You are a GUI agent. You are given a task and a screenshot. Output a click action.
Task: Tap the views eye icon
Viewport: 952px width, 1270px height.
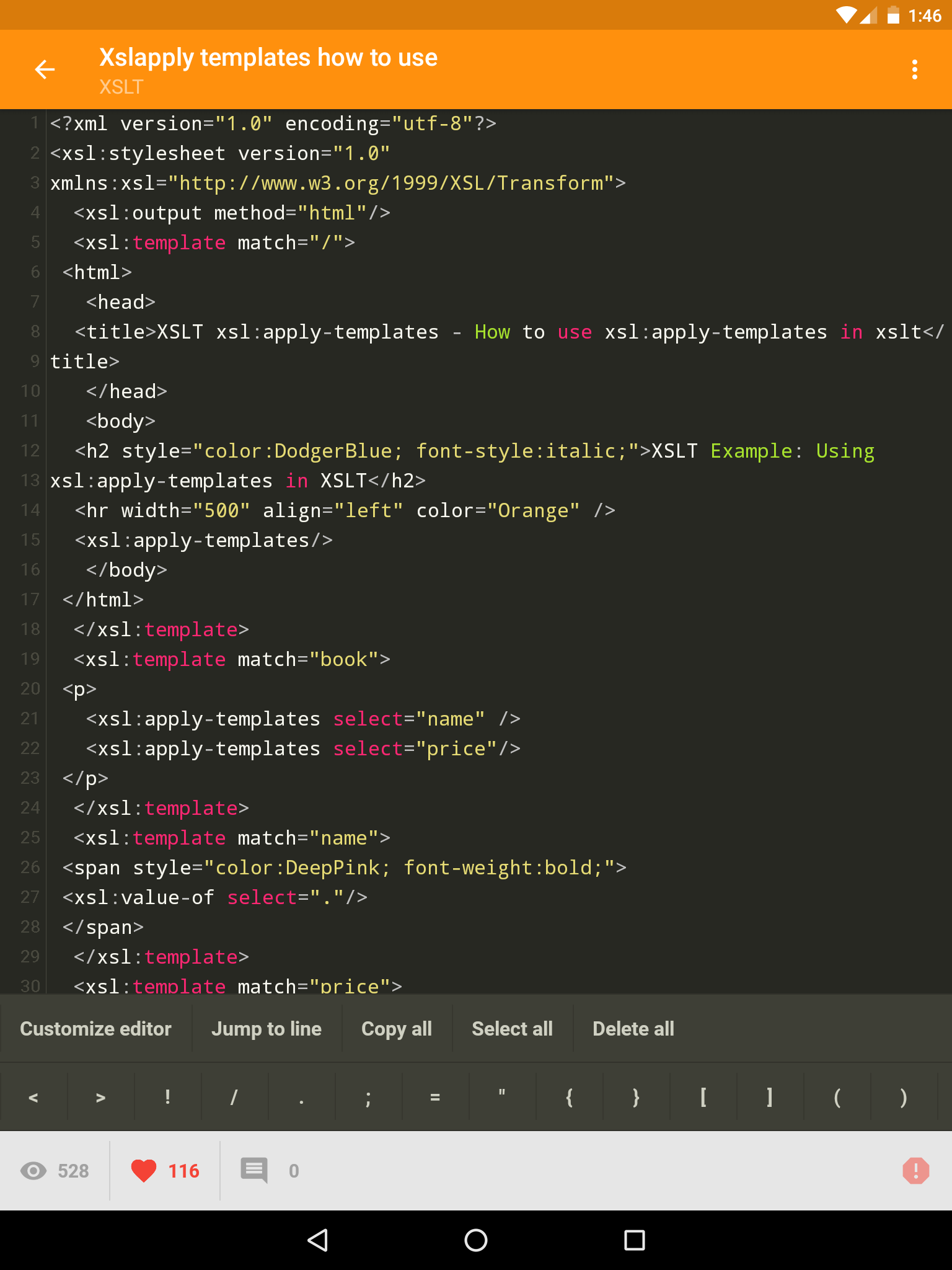(33, 1171)
